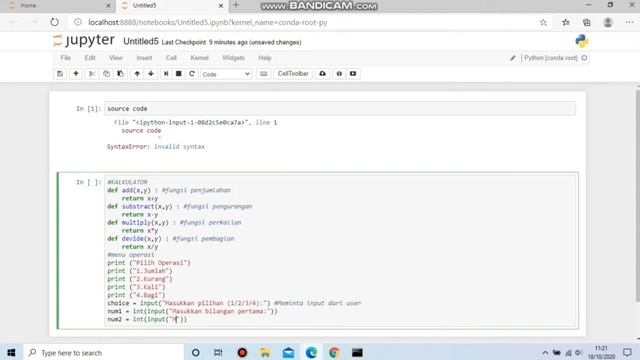The width and height of the screenshot is (640, 360).
Task: Switch to the Home browser tab
Action: (57, 6)
